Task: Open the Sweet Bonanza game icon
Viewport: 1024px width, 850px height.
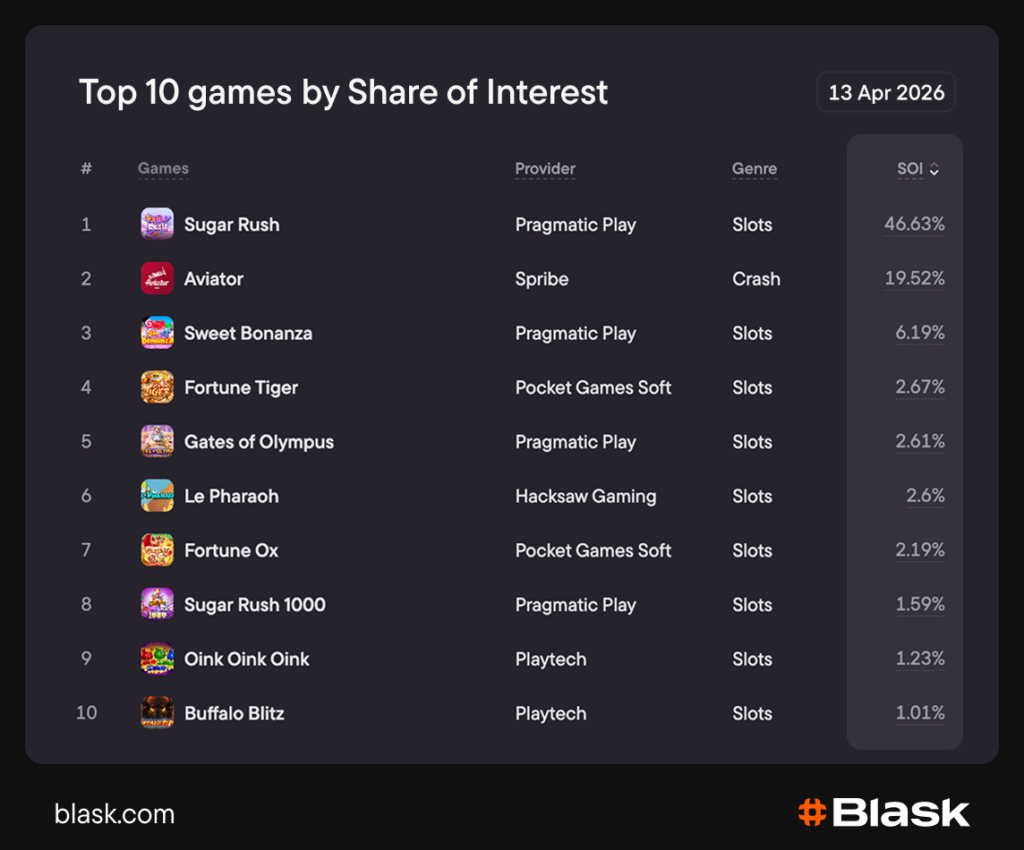Action: point(157,333)
